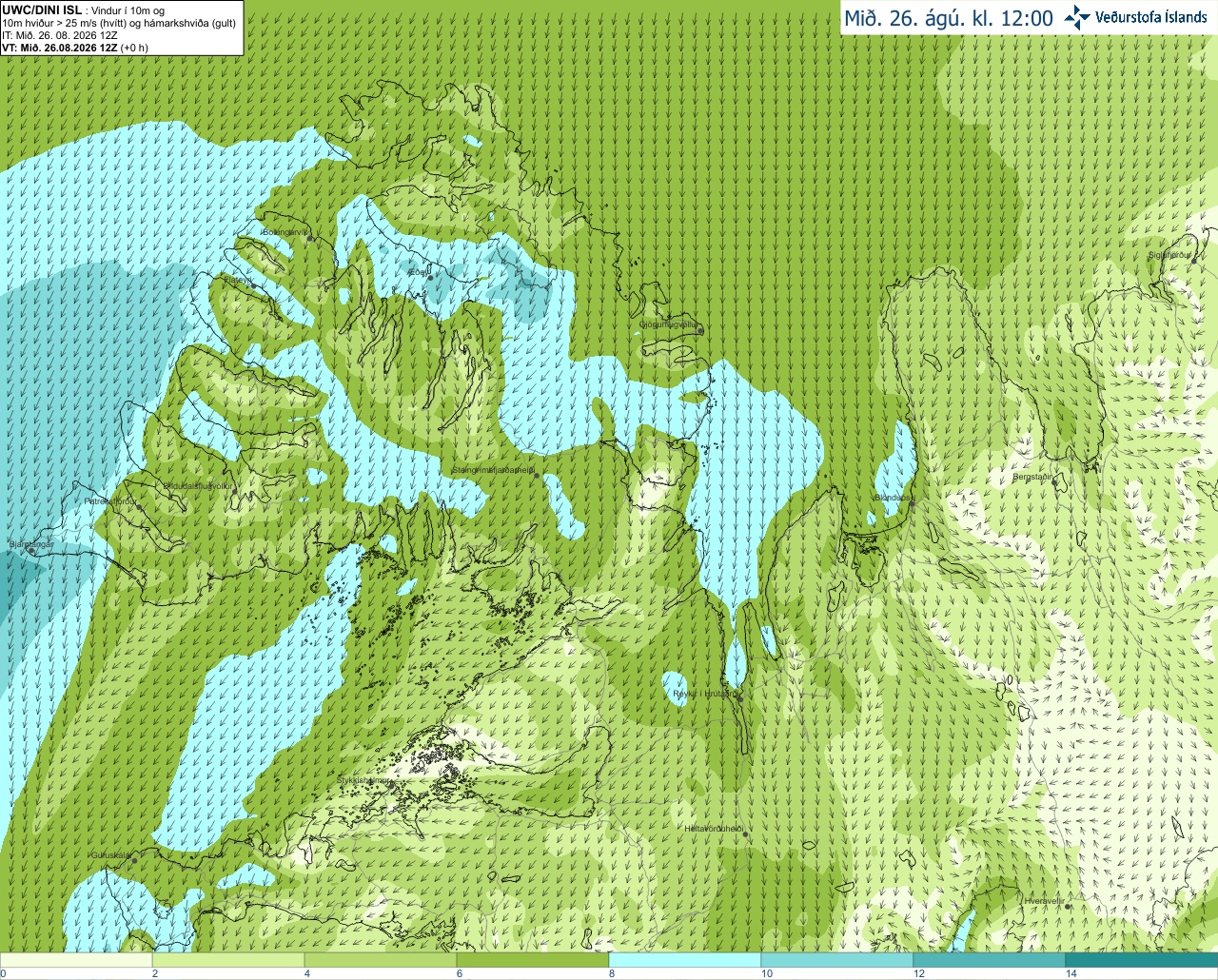Click the Veðurstofa Íslands logo icon

click(x=1077, y=17)
